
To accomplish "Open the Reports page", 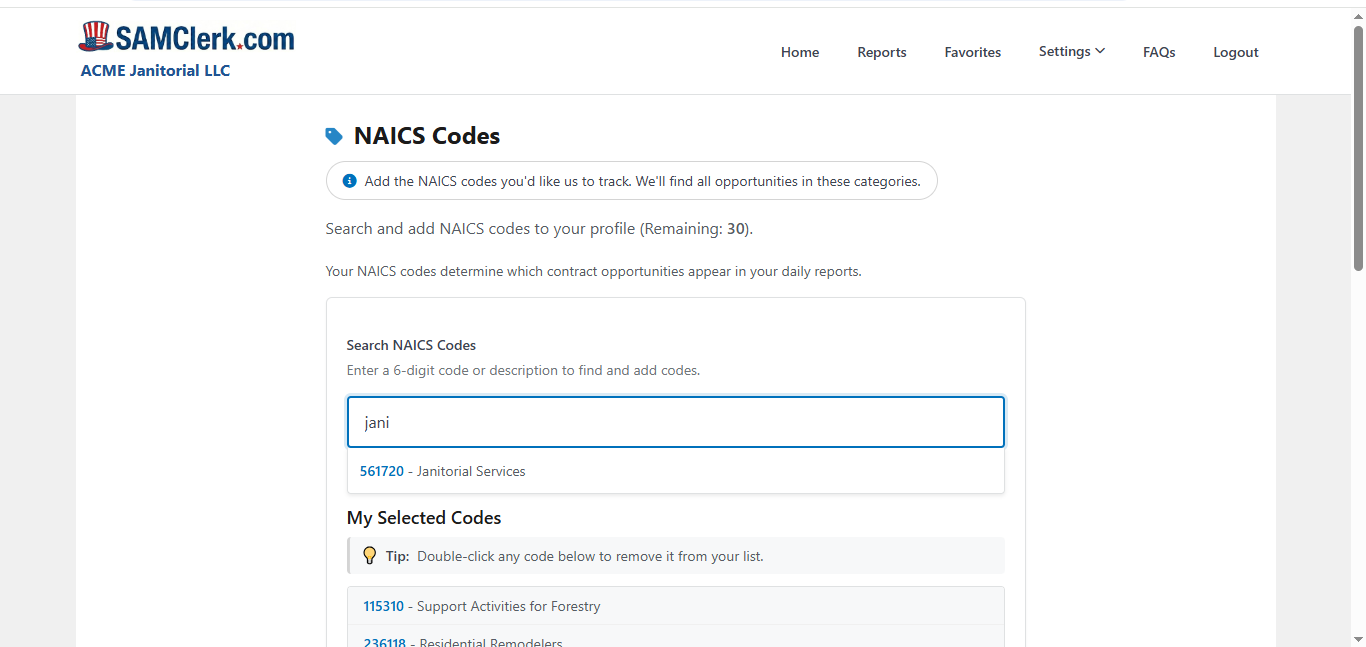I will 881,51.
